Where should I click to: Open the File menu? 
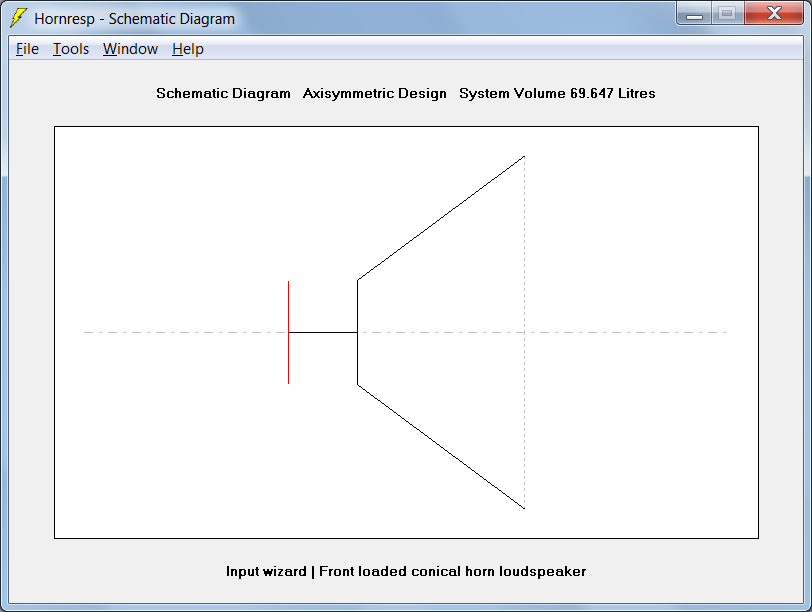27,49
